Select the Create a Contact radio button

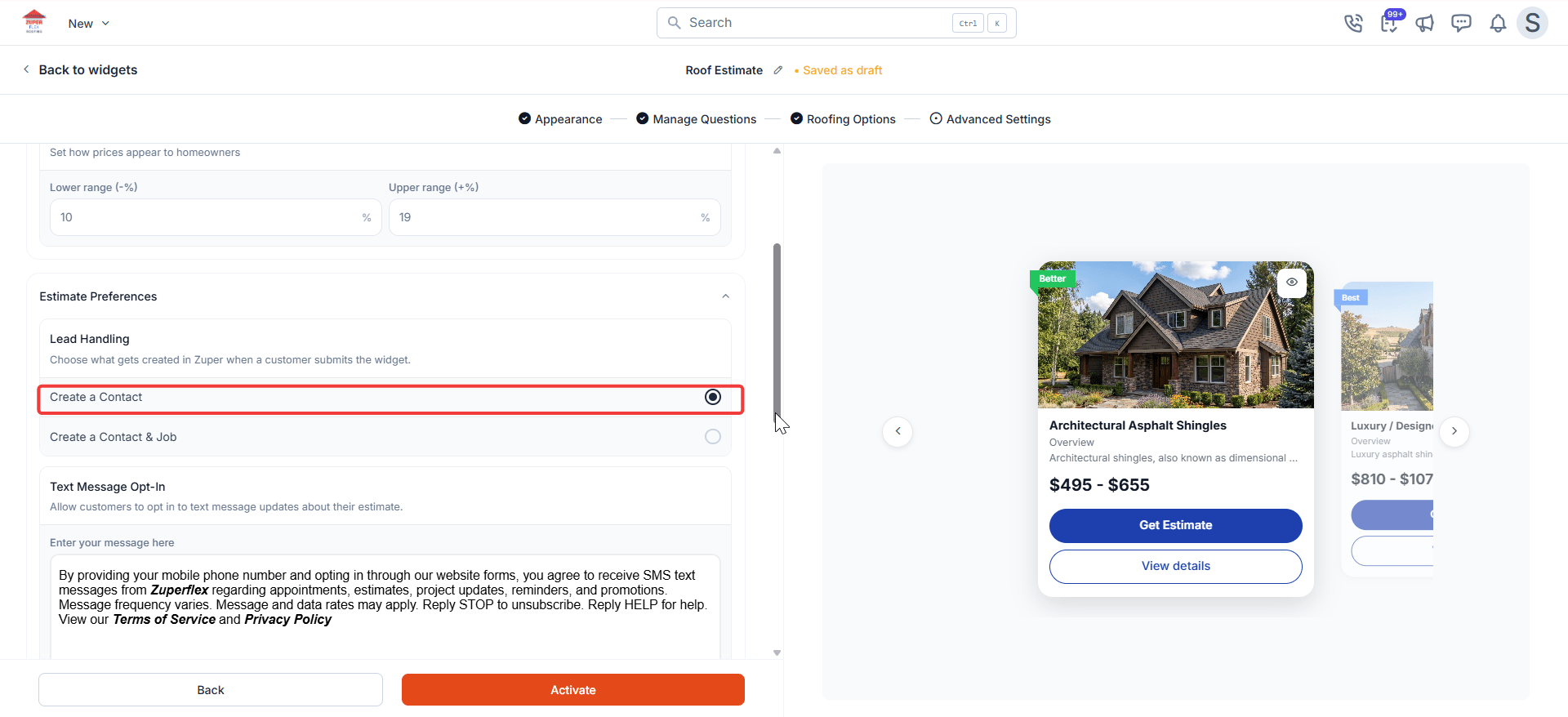pyautogui.click(x=713, y=397)
